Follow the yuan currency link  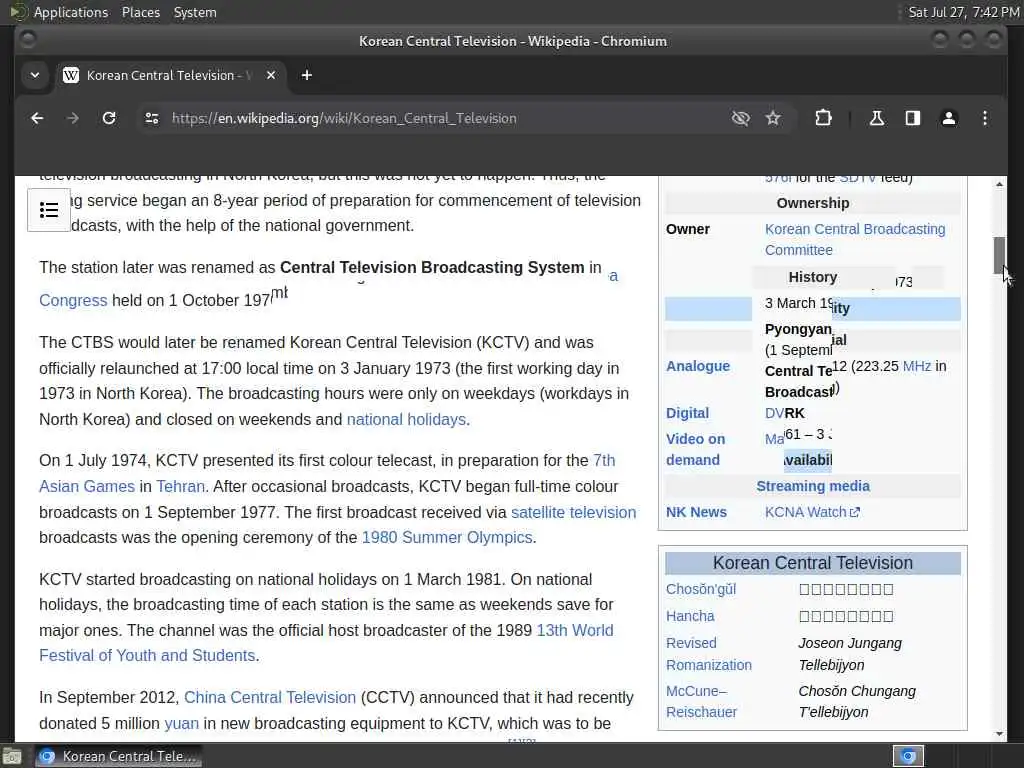pos(182,724)
